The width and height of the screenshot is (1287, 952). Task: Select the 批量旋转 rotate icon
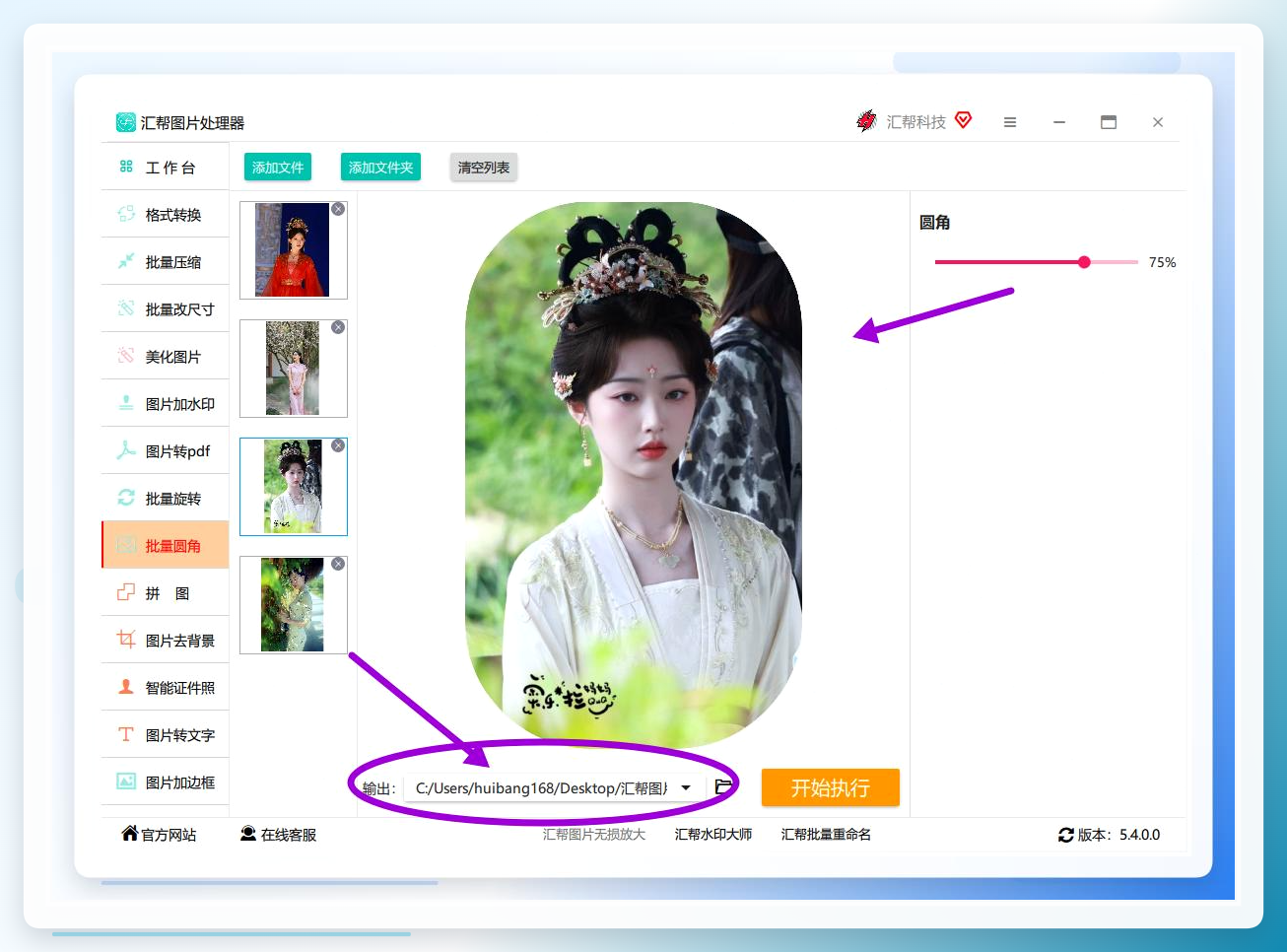(x=126, y=498)
